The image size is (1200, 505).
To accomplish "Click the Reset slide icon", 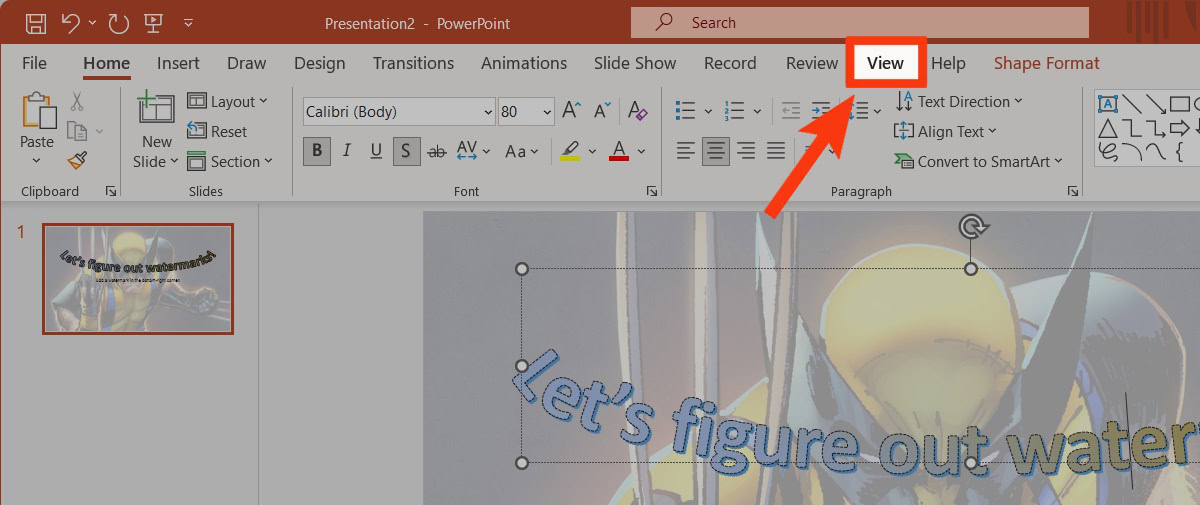I will [x=217, y=131].
